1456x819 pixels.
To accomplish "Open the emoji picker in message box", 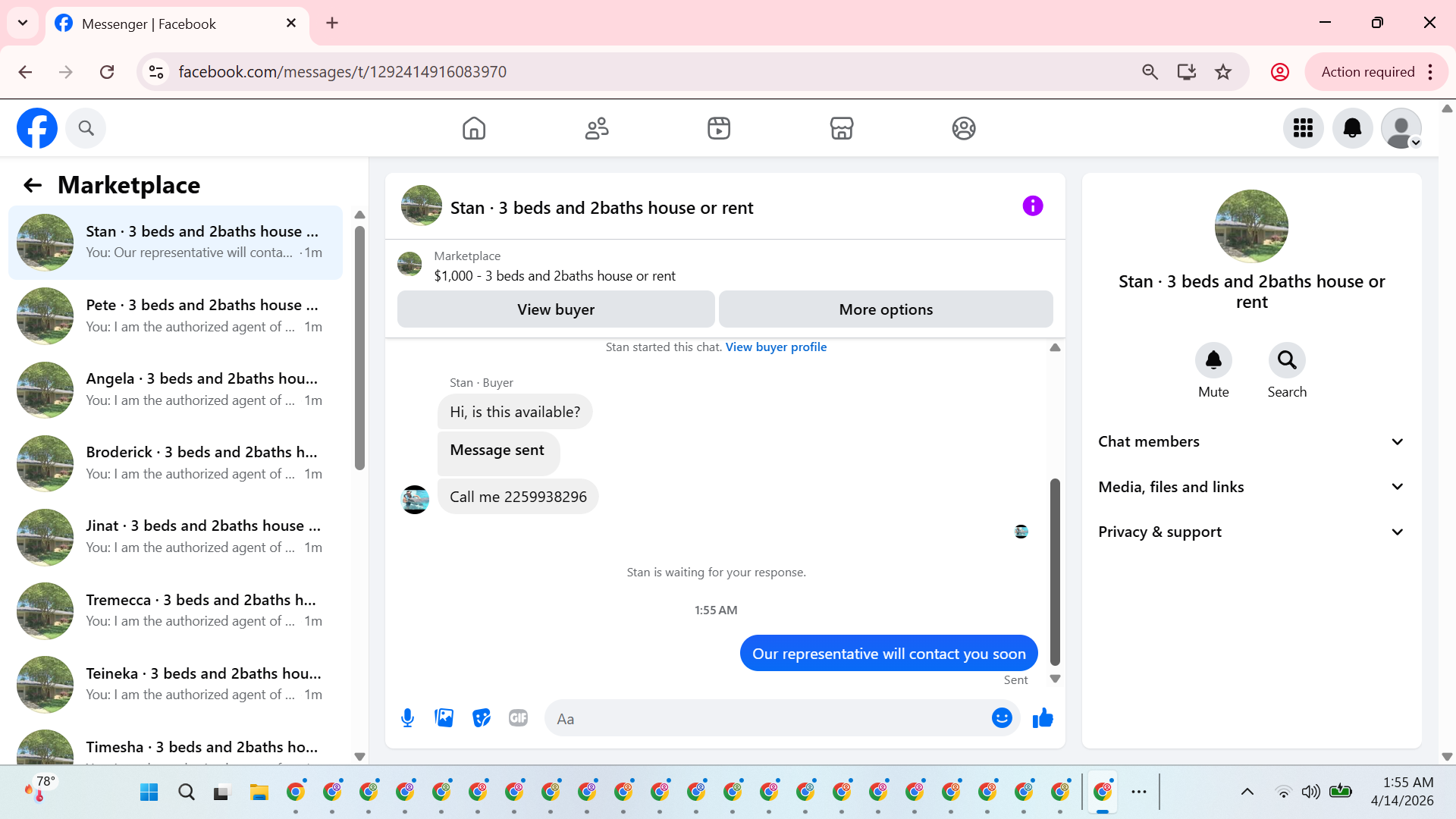I will 1002,718.
